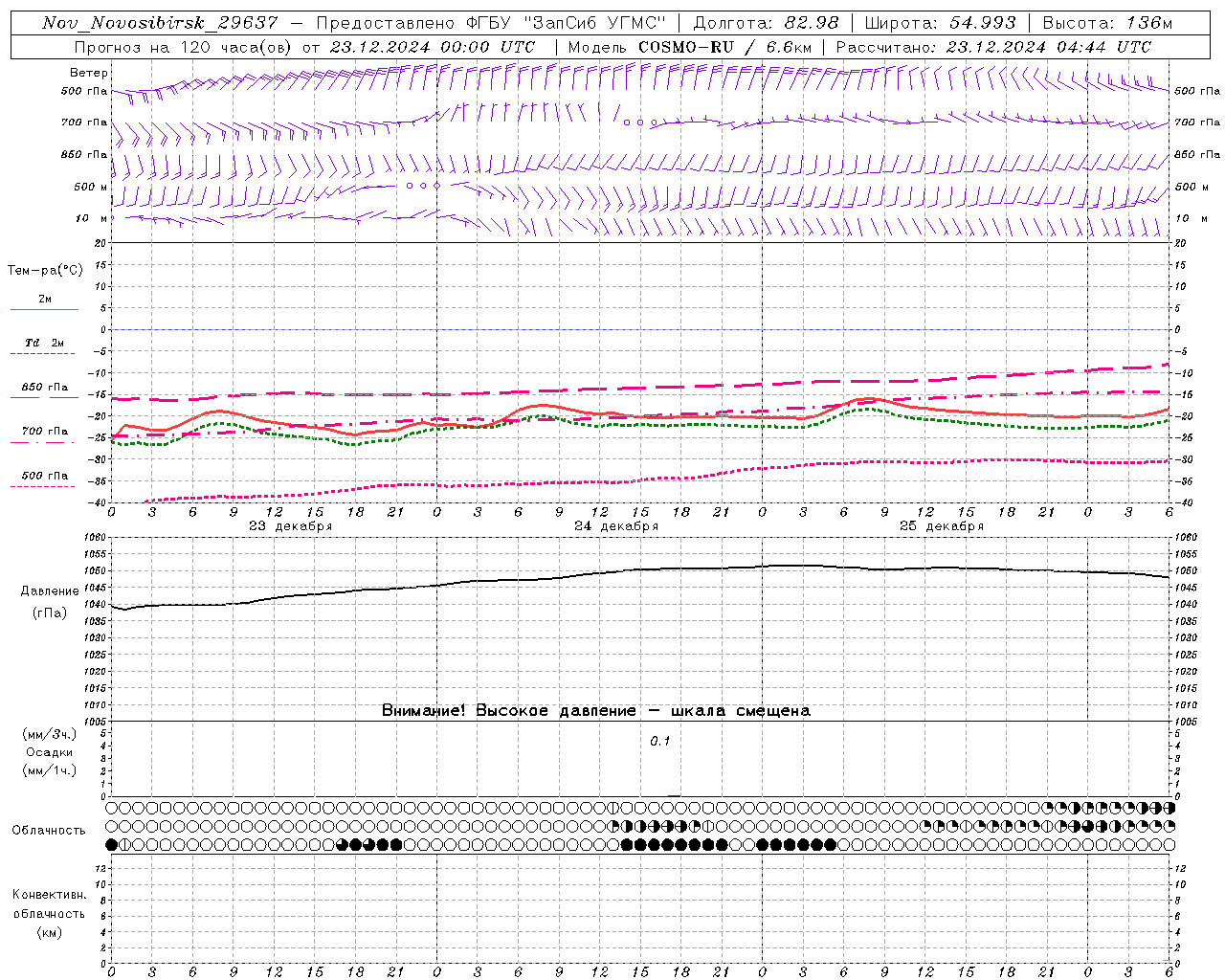Screen dimensions: 1225x980
Task: Click the elevation value Высота: 136м
Action: (x=1107, y=23)
